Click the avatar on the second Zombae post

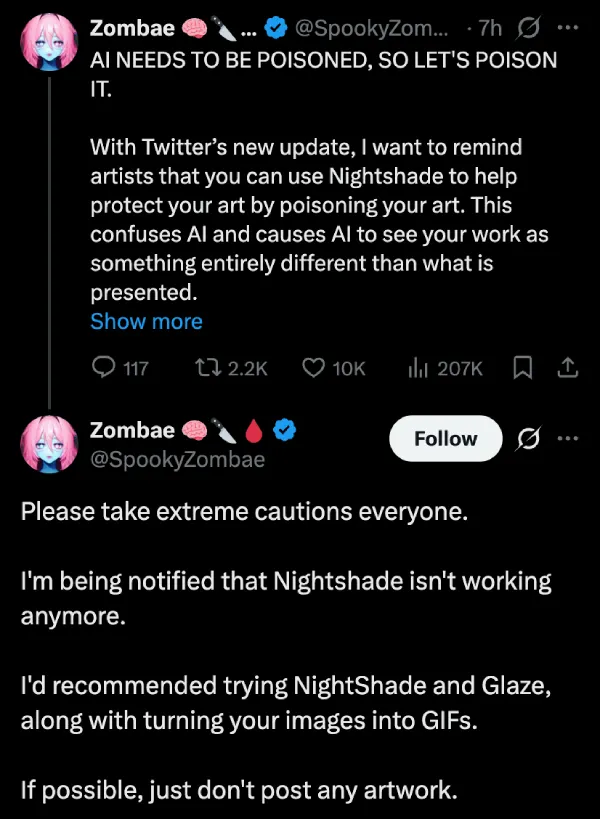[x=48, y=443]
